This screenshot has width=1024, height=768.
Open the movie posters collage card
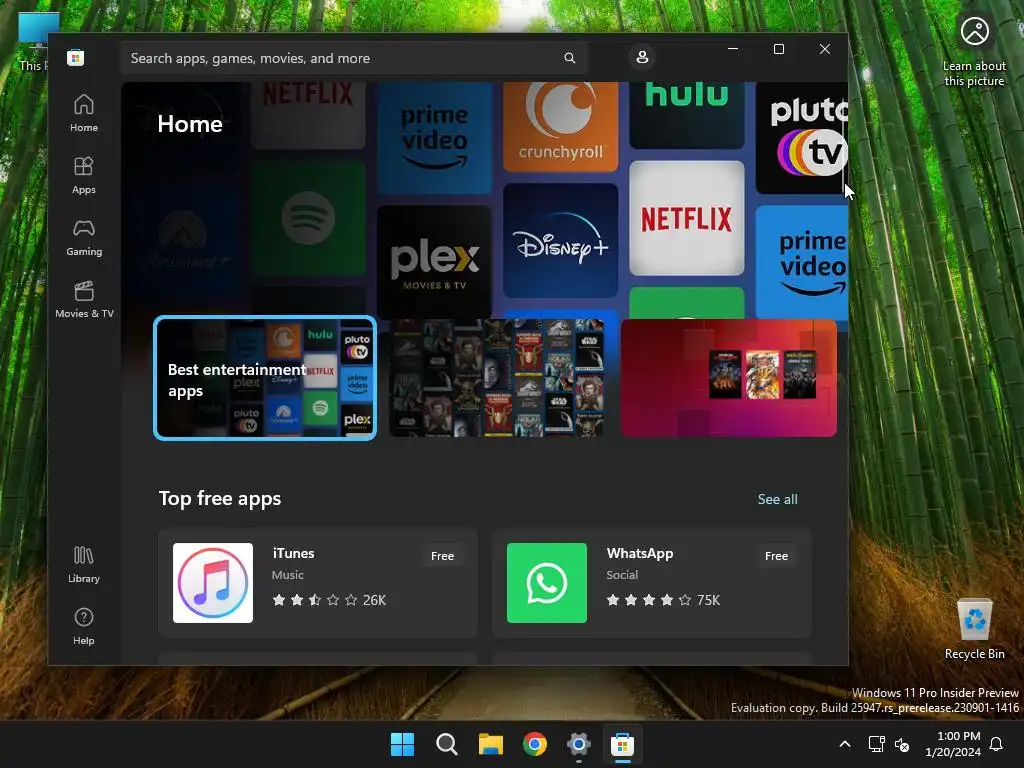tap(497, 378)
